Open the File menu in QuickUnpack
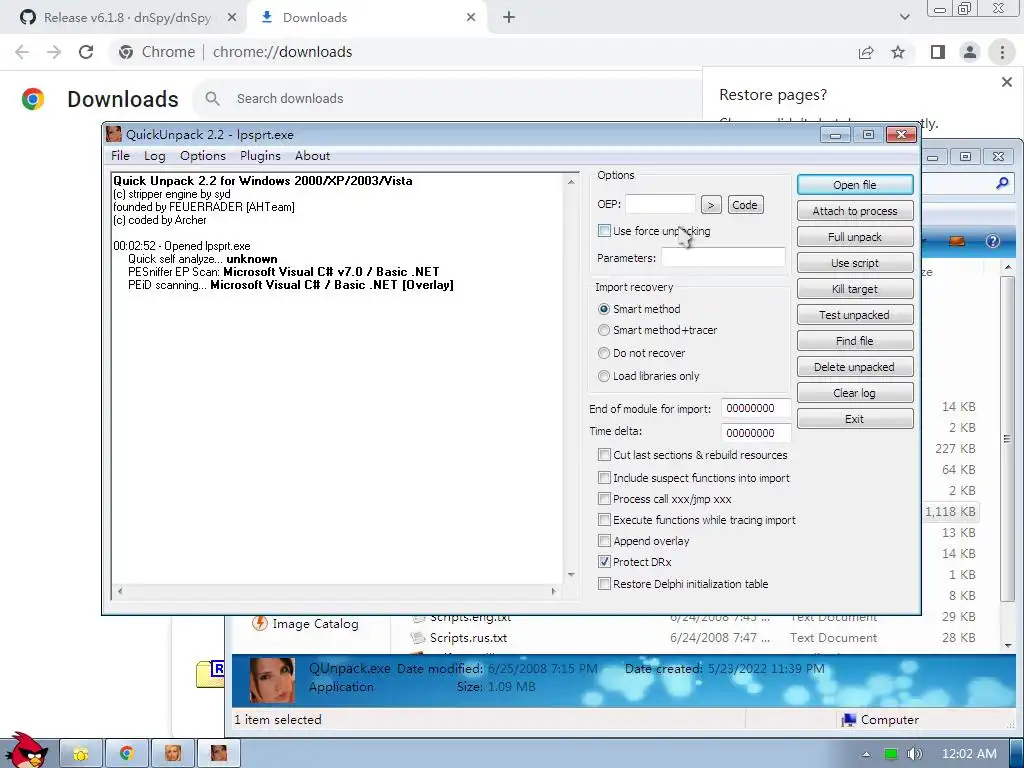This screenshot has width=1024, height=768. point(120,156)
